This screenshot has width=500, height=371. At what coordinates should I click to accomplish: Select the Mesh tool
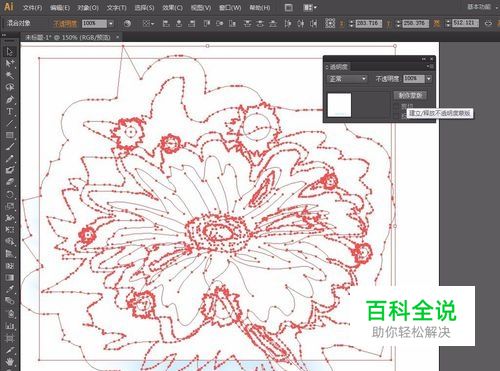pyautogui.click(x=9, y=266)
